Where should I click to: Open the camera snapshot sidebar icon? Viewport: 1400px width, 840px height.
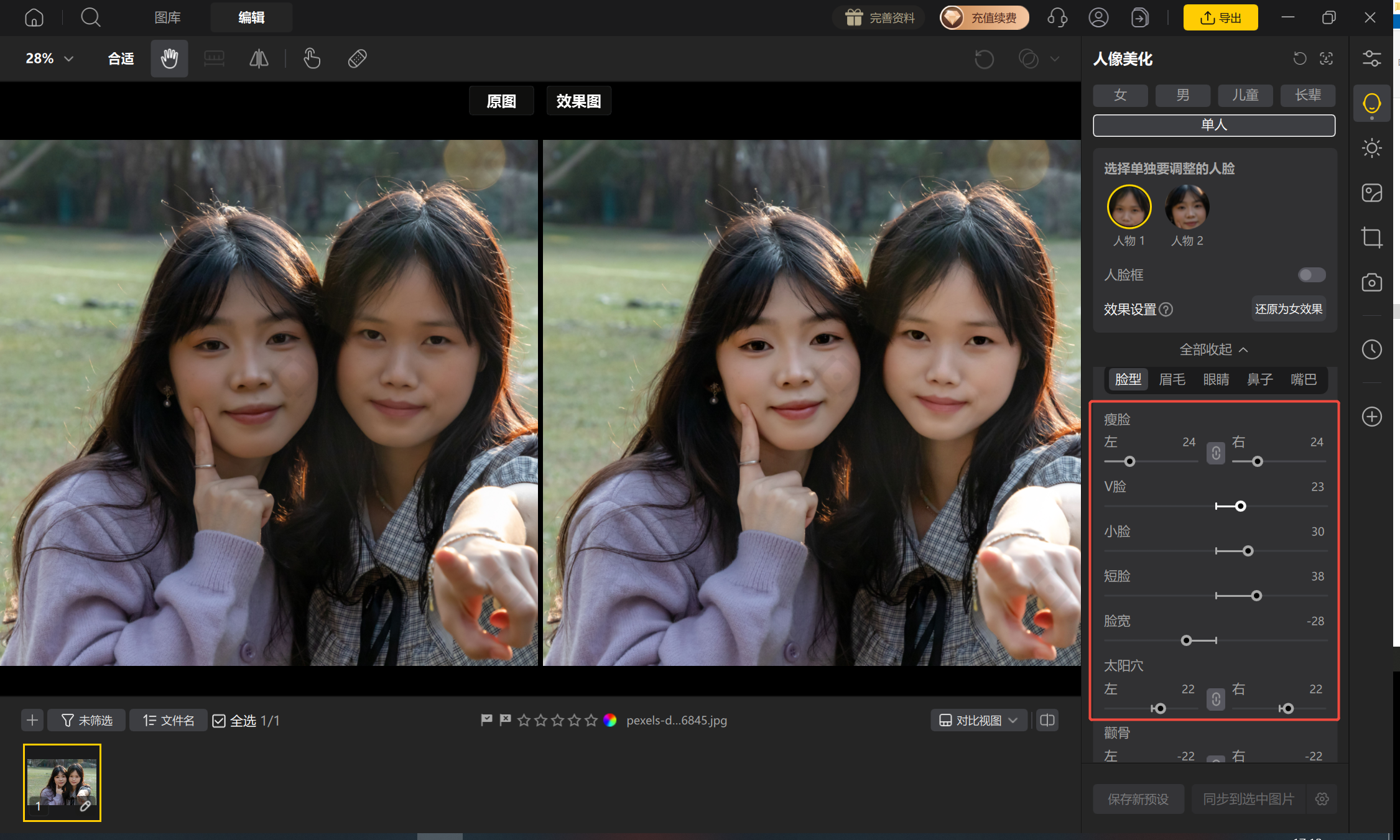click(1371, 282)
